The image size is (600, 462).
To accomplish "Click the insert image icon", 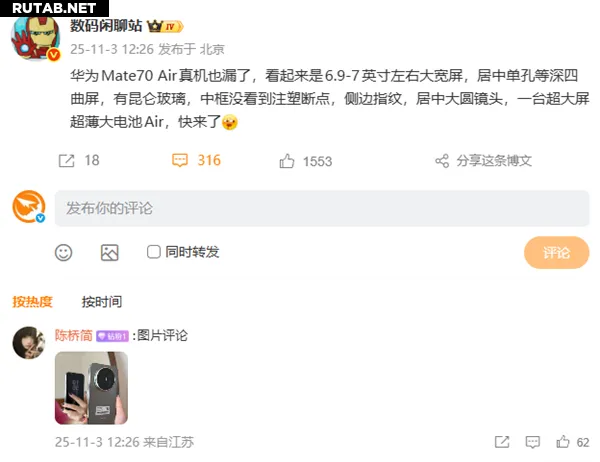I will (109, 253).
